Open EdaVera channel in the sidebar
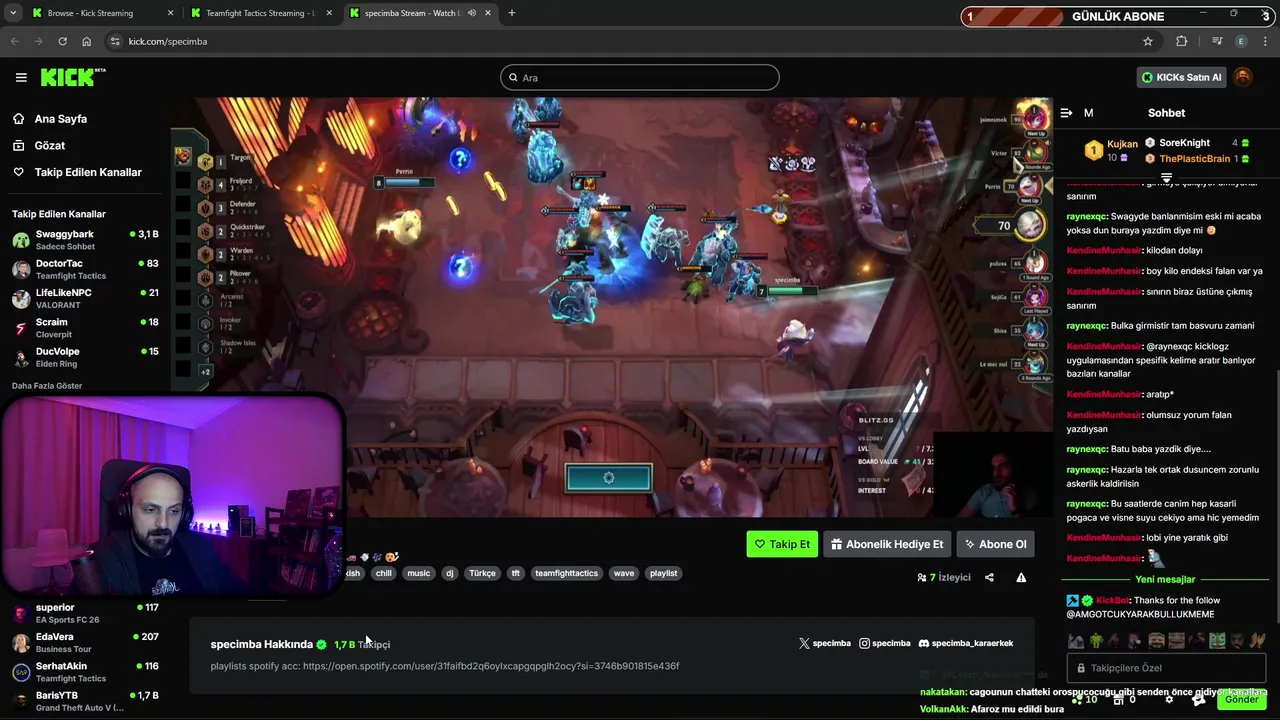This screenshot has width=1280, height=720. click(x=85, y=642)
